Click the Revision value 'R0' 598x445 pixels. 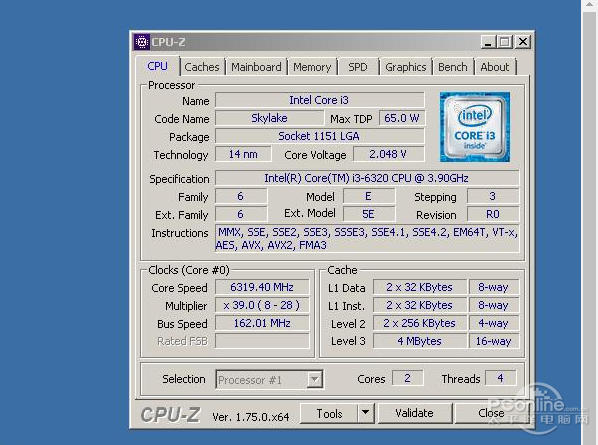point(493,214)
